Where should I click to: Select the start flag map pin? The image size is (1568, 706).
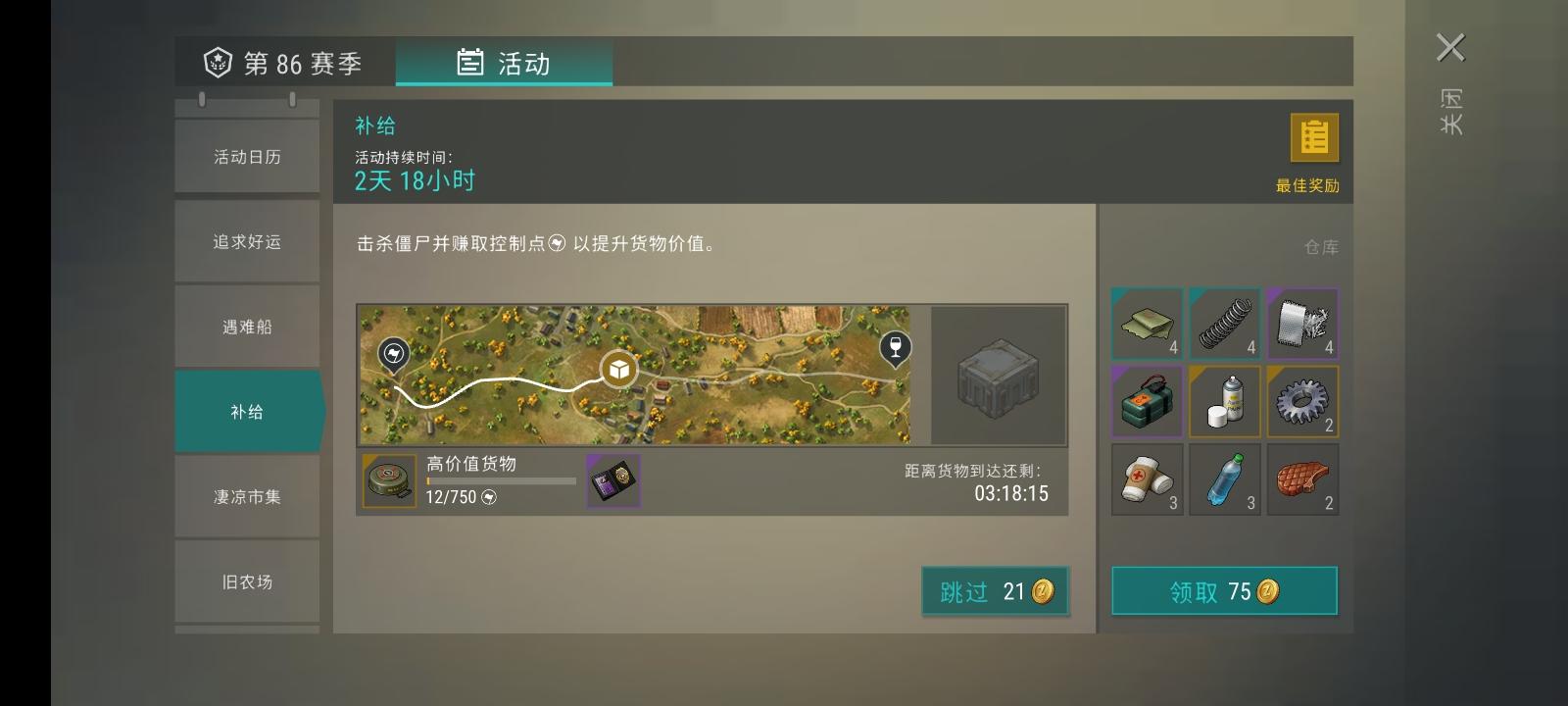(393, 355)
